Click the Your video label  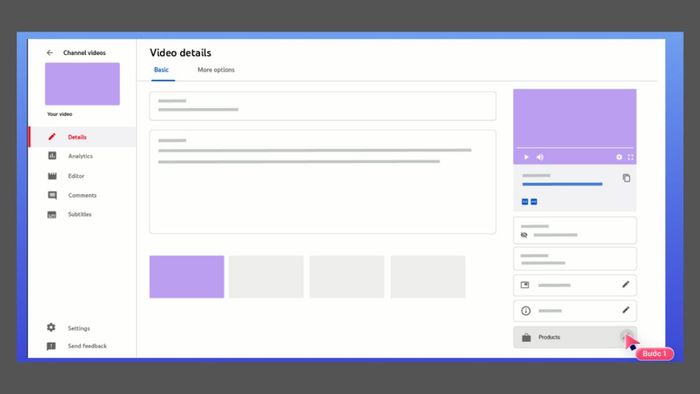click(59, 114)
